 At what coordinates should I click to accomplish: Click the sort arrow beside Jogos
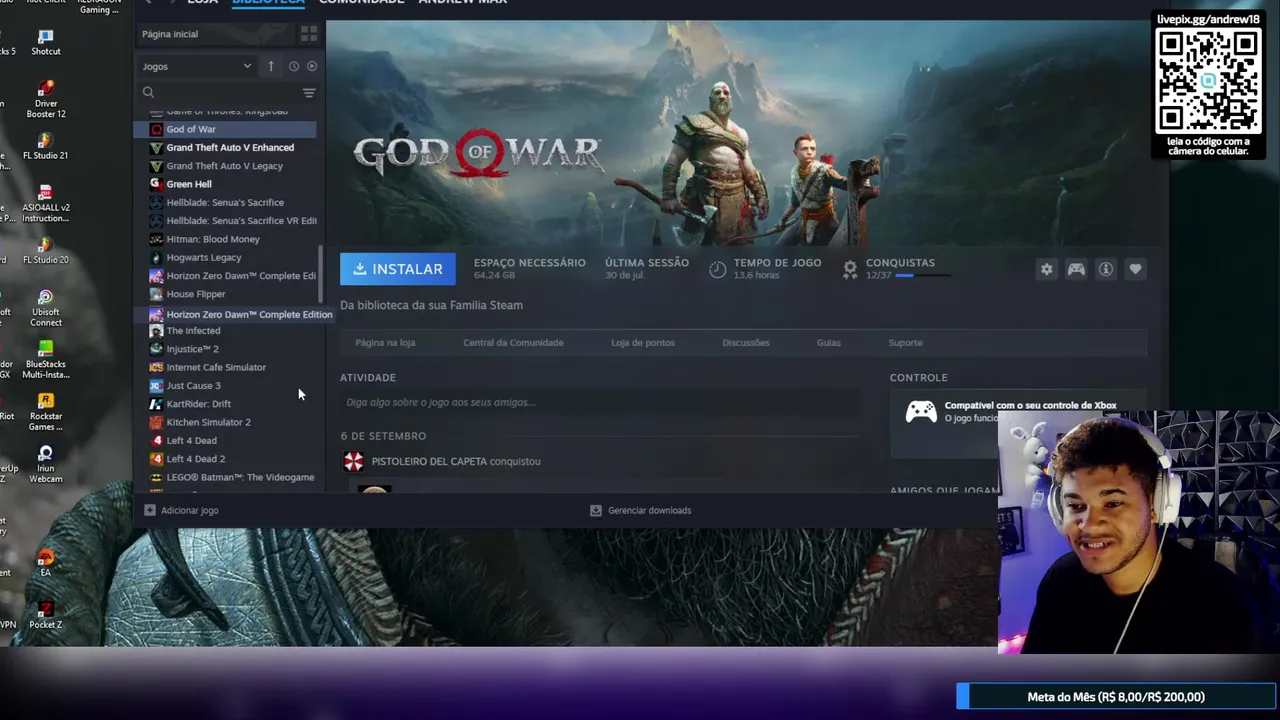(271, 66)
